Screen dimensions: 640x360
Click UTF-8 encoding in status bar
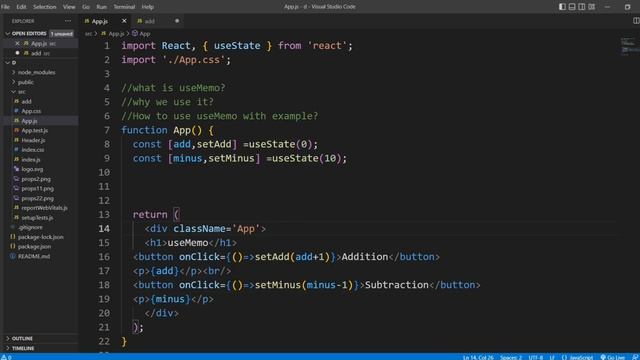point(536,357)
